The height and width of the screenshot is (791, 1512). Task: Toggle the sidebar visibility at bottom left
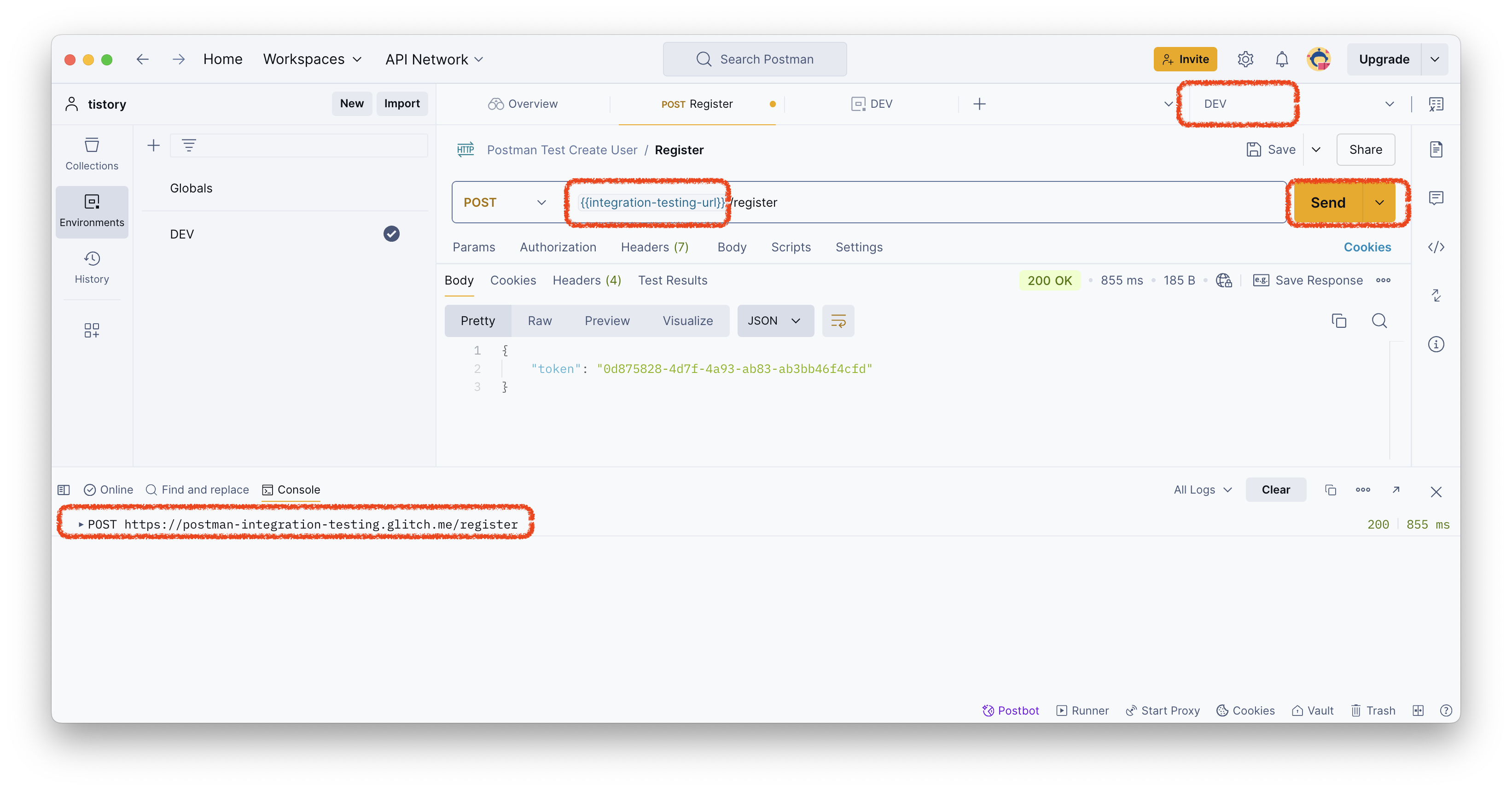pos(64,489)
